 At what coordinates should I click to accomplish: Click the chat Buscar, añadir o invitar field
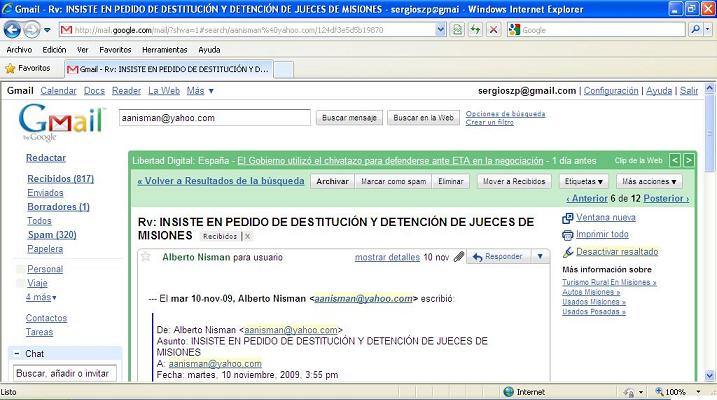[x=64, y=373]
